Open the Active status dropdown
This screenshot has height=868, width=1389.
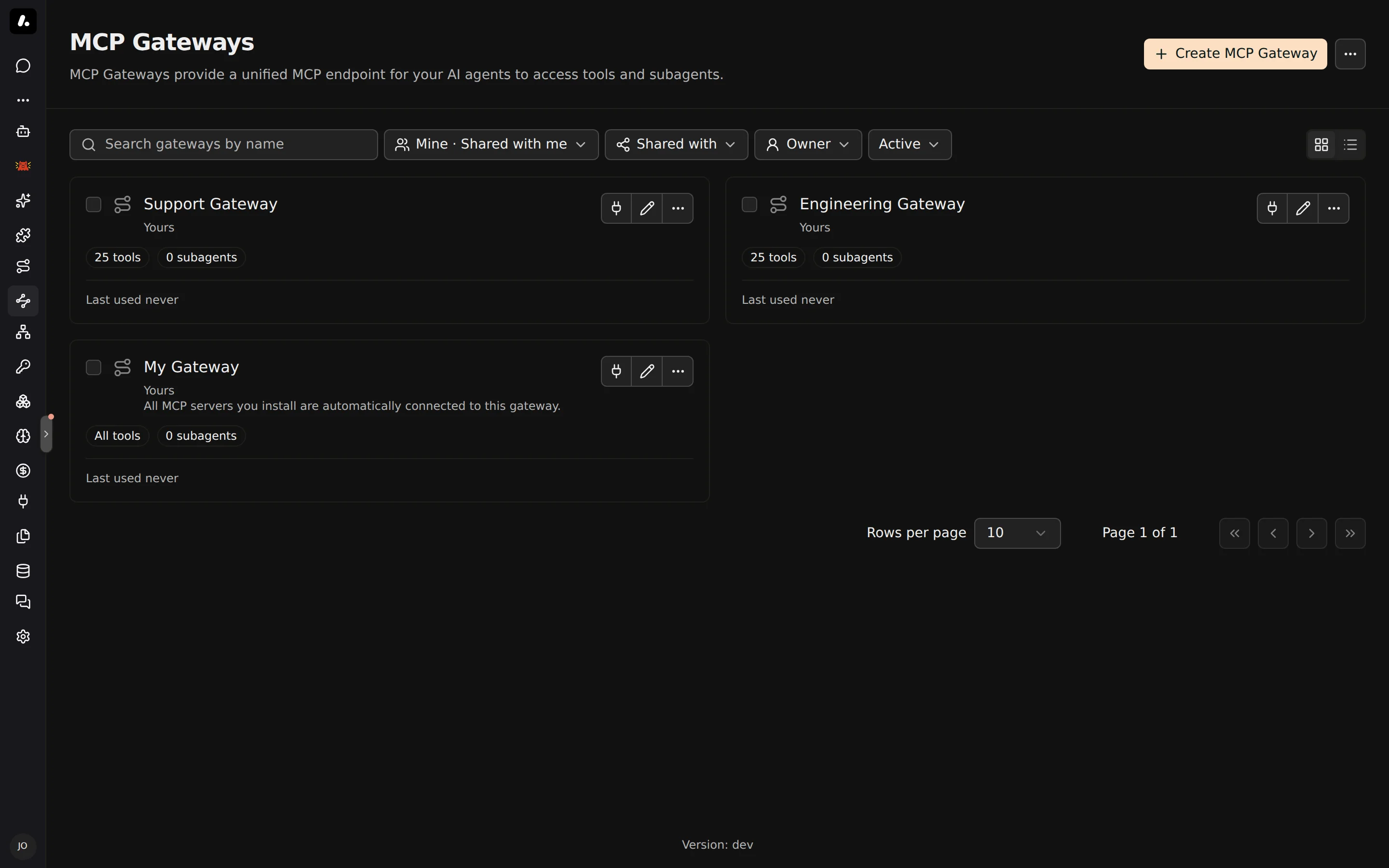(x=909, y=144)
